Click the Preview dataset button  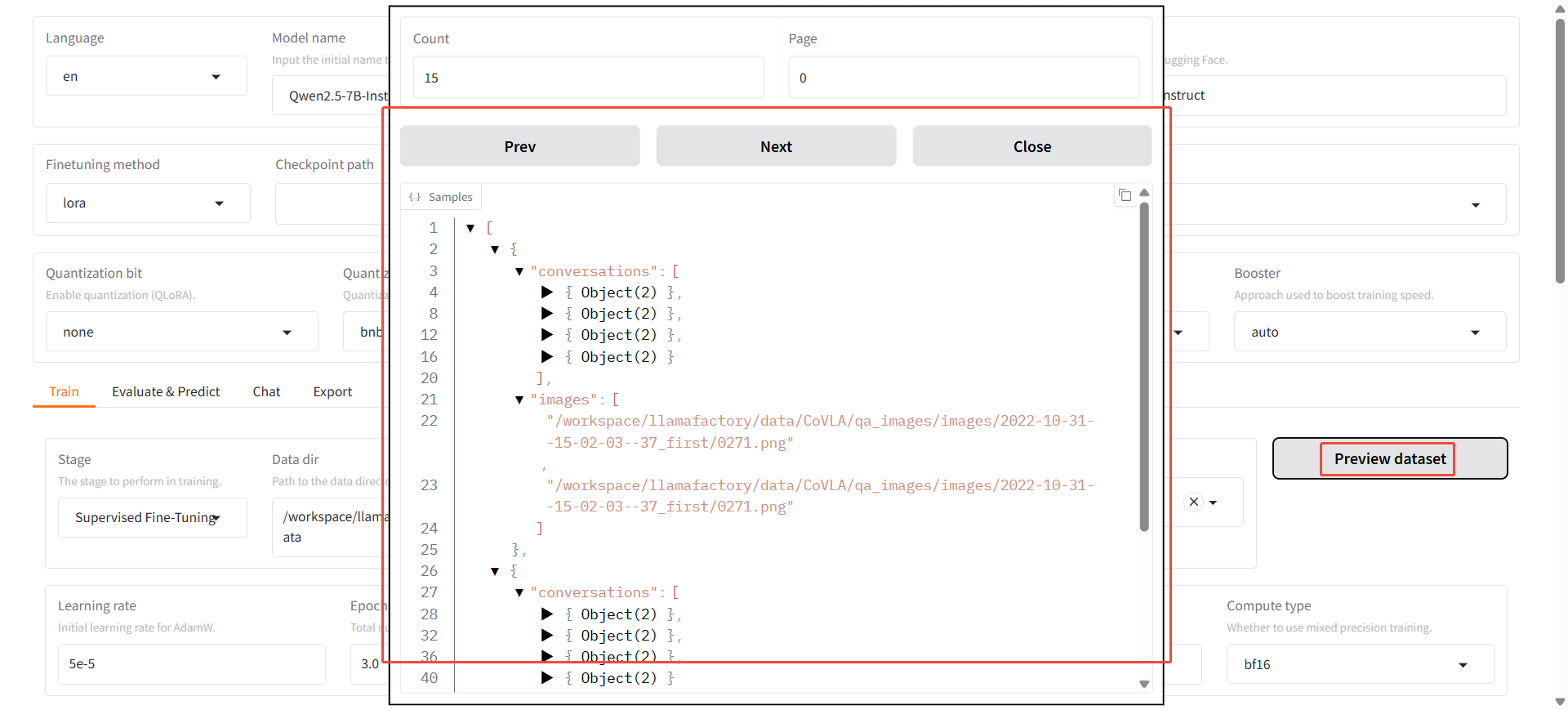click(1389, 458)
